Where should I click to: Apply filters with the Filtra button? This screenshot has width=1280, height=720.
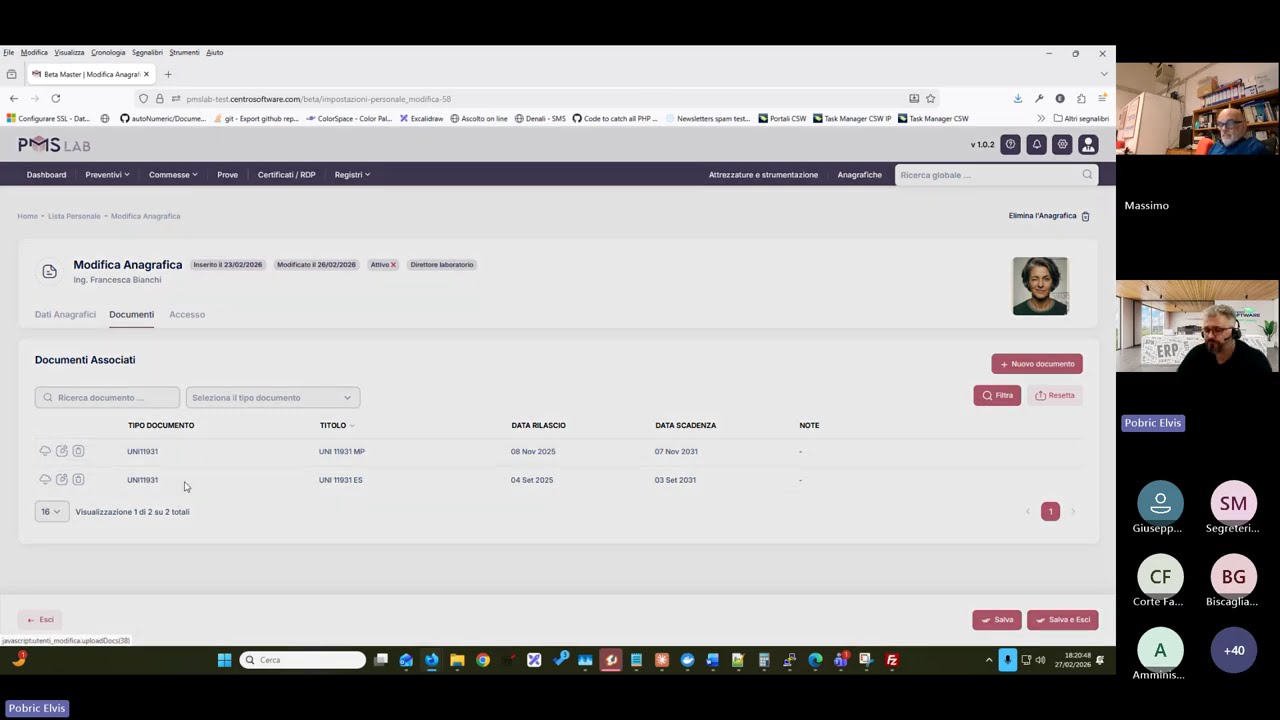click(x=997, y=395)
